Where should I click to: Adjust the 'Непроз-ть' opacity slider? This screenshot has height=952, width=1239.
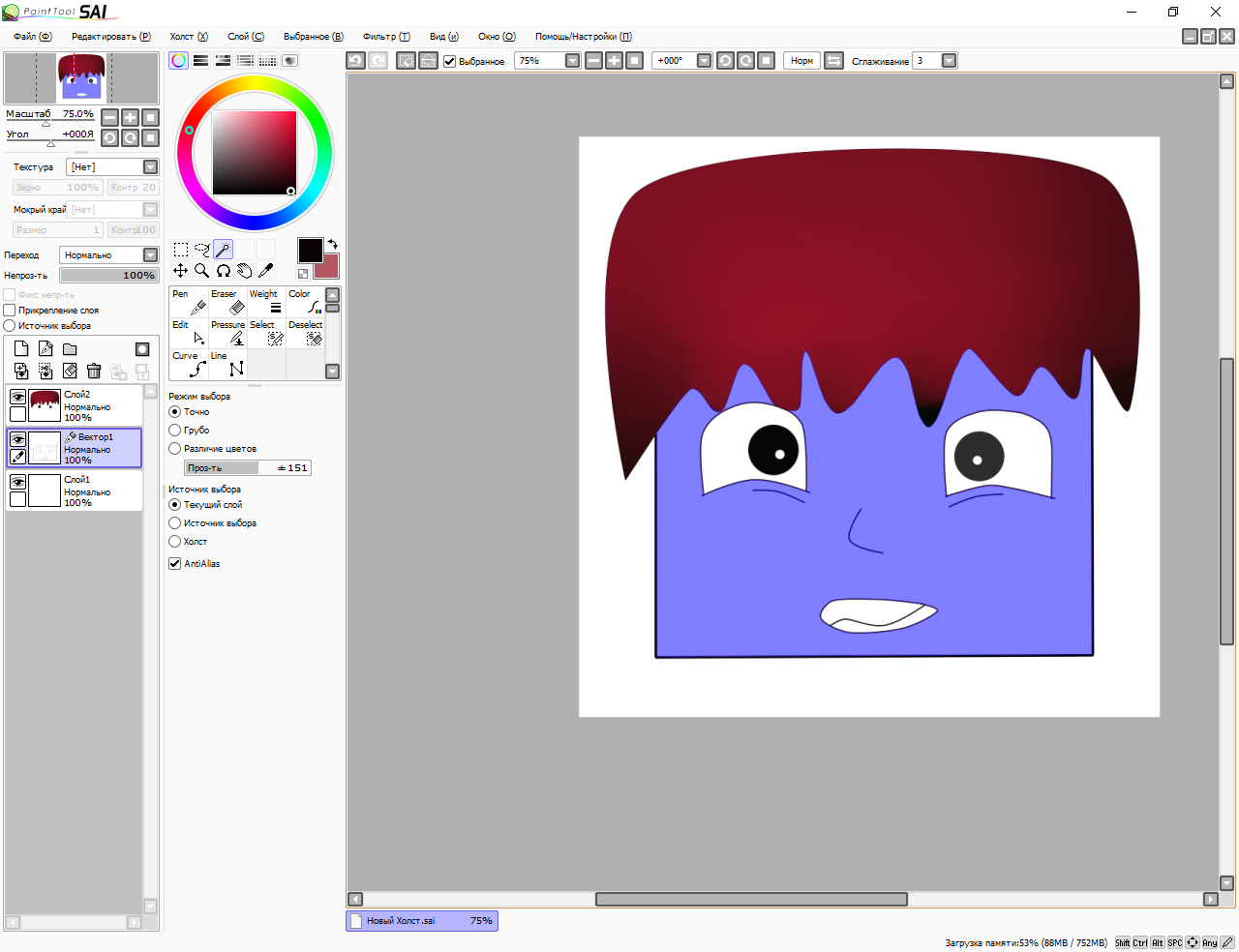tap(108, 276)
